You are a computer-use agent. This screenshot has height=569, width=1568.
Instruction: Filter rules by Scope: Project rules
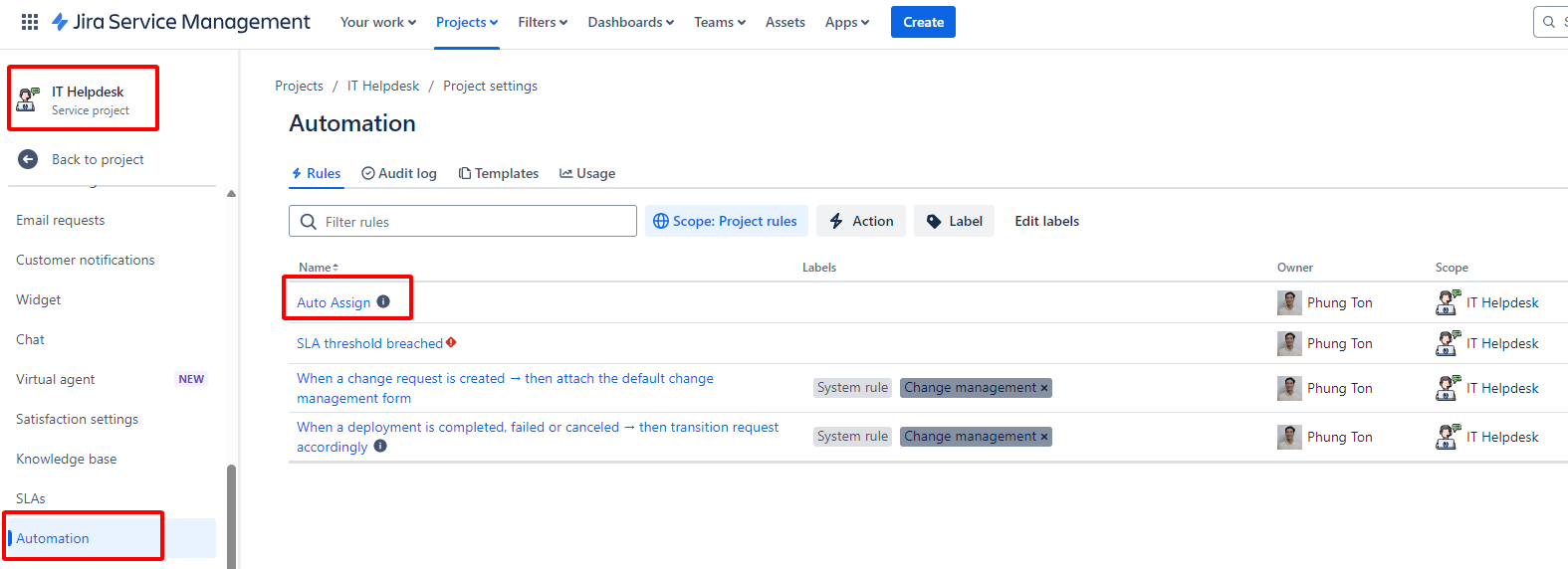[x=725, y=221]
